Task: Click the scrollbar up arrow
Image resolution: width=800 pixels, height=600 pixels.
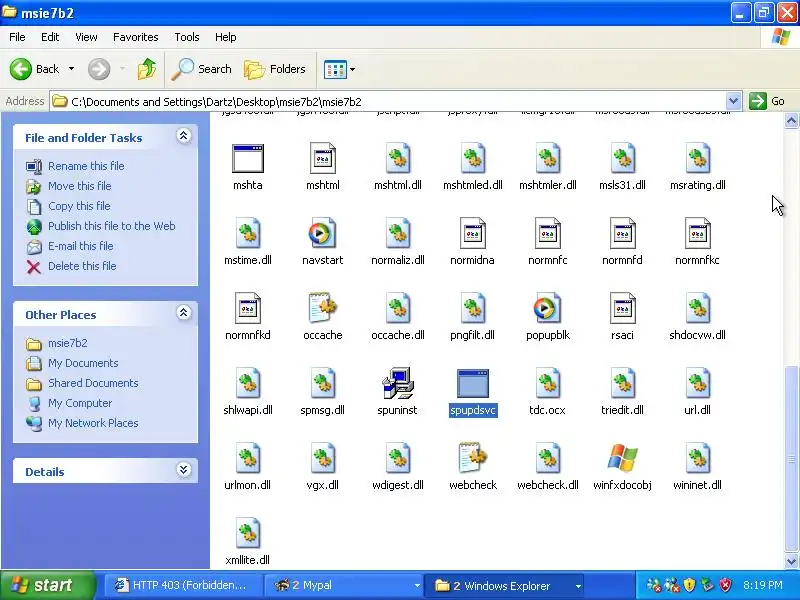Action: click(791, 121)
